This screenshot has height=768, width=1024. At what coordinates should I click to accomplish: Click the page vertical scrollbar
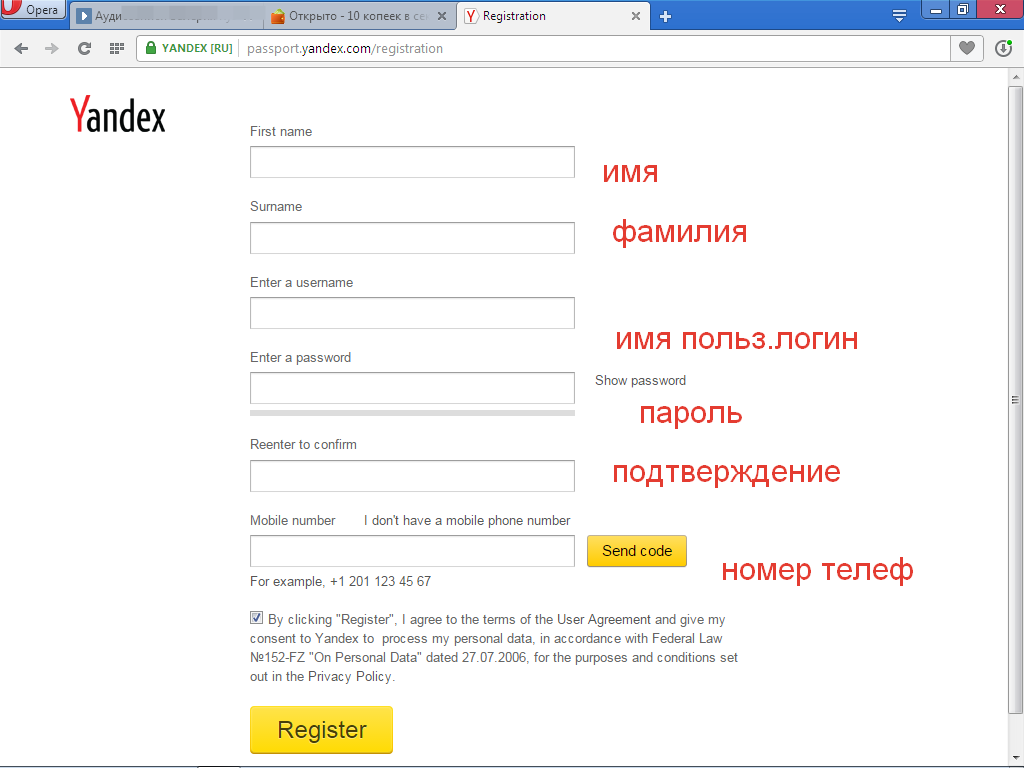click(x=1015, y=400)
